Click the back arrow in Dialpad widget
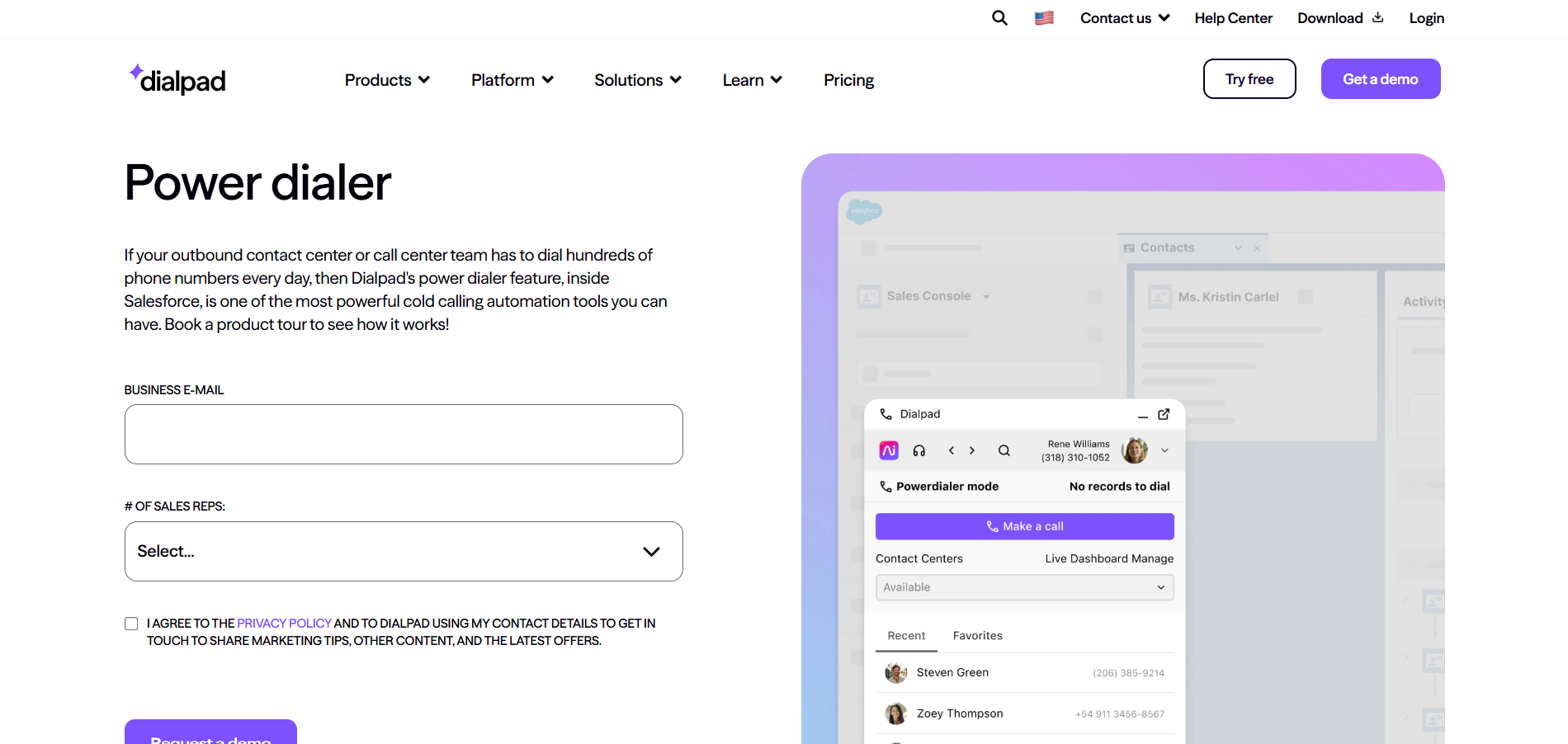This screenshot has width=1568, height=744. (x=952, y=450)
